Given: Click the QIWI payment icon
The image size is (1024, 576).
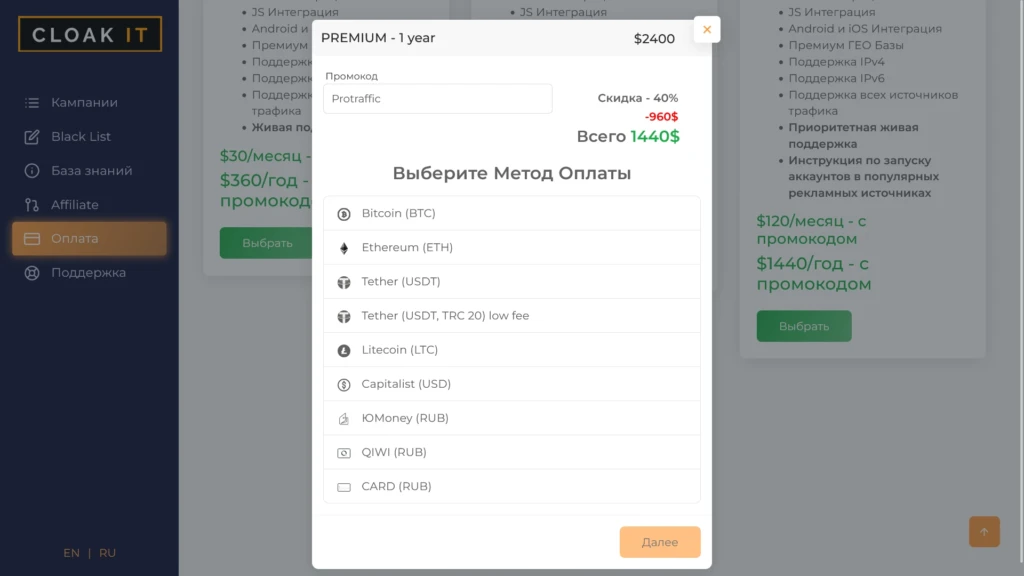Looking at the screenshot, I should tap(344, 453).
